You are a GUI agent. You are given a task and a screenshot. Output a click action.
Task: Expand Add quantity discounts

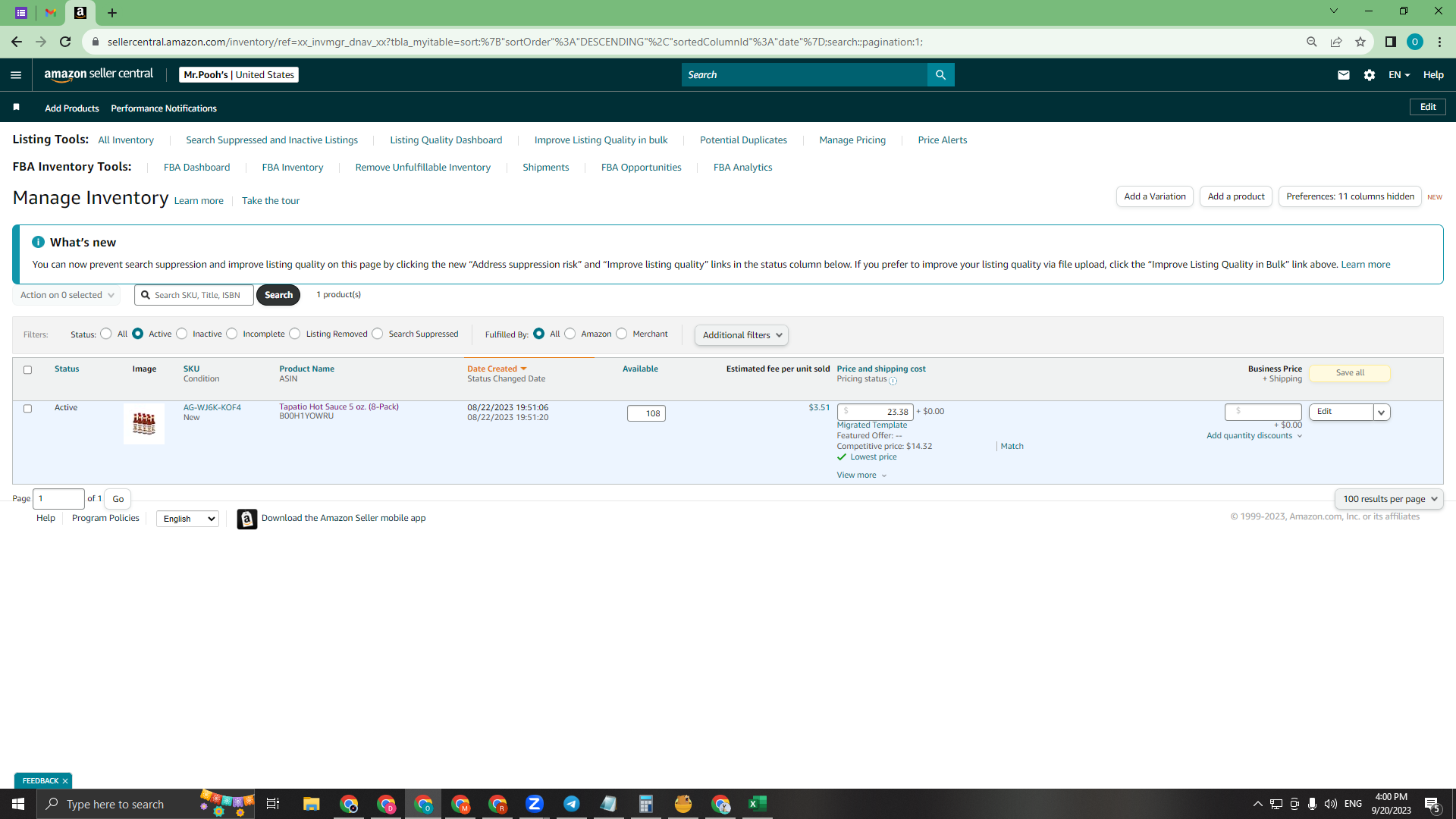click(x=1254, y=435)
